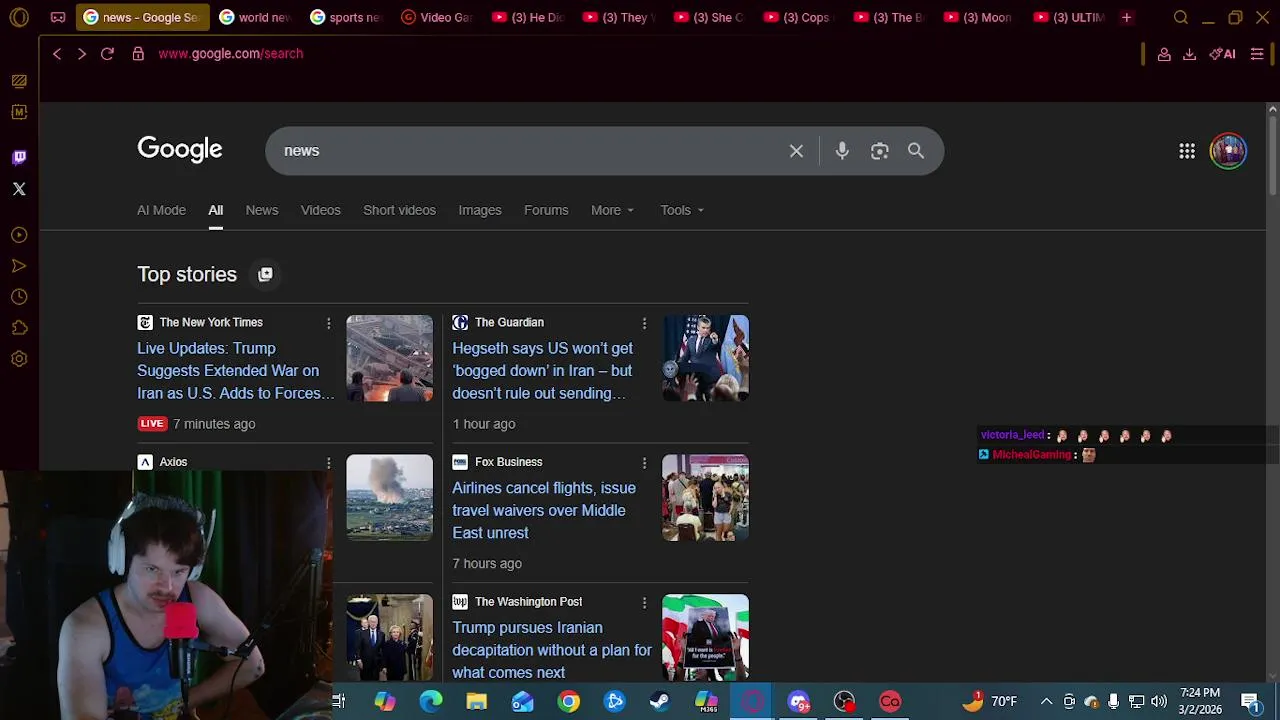
Task: Open the Twitch sidebar icon
Action: click(x=19, y=157)
